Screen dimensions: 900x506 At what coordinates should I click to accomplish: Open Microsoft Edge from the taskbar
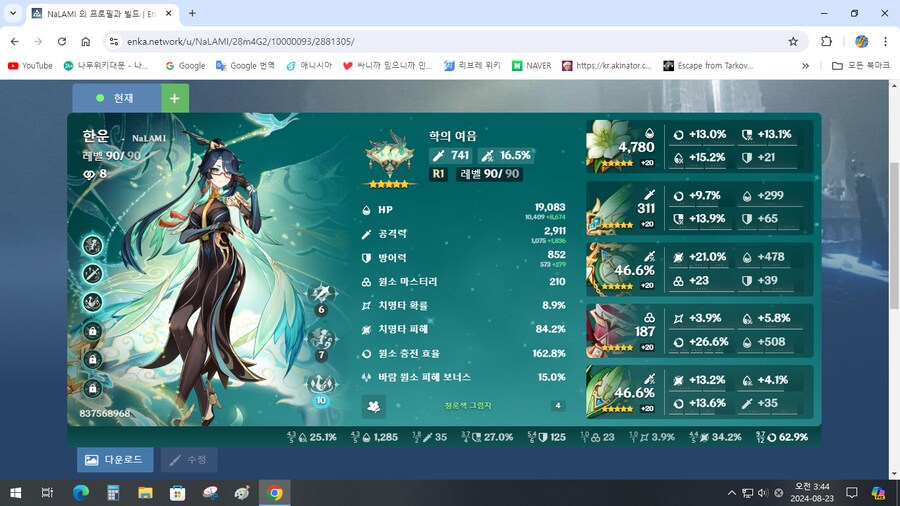pyautogui.click(x=81, y=493)
